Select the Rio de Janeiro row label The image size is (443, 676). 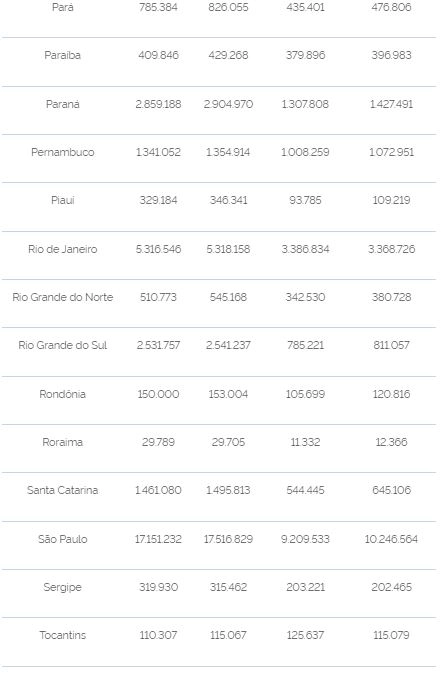pyautogui.click(x=62, y=249)
